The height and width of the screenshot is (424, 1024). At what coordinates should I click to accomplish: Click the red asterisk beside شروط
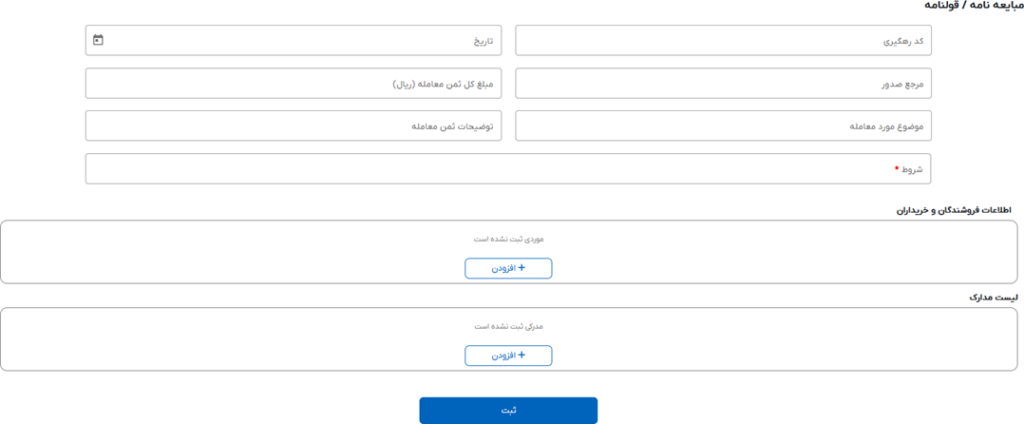(897, 169)
